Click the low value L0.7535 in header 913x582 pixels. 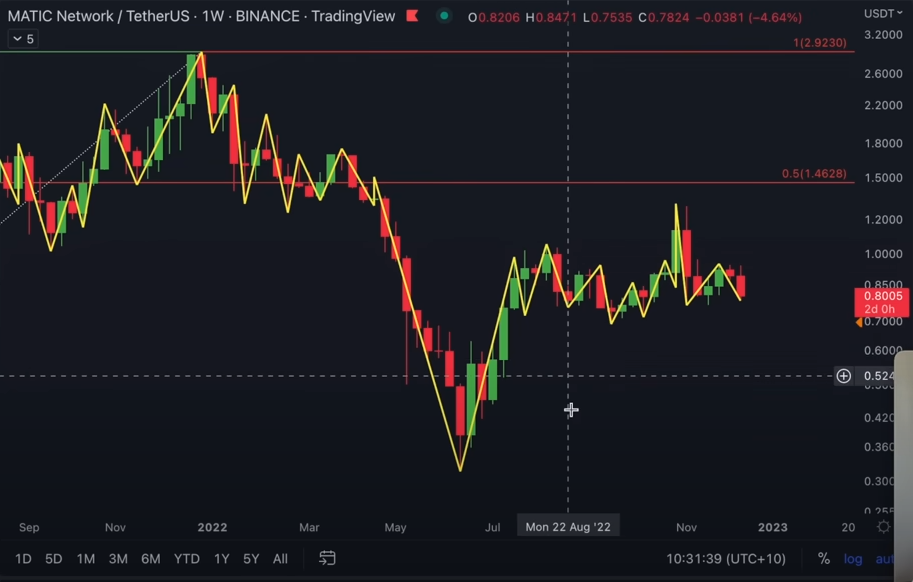(607, 17)
